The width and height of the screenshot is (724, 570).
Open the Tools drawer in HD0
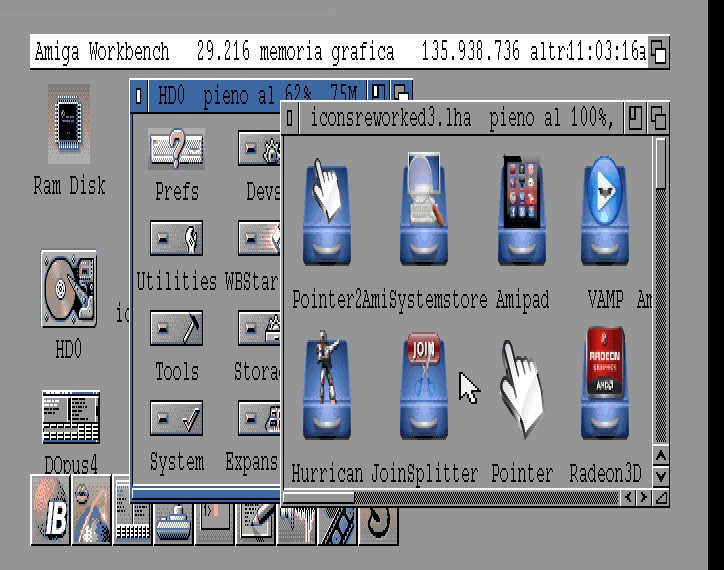tap(176, 329)
